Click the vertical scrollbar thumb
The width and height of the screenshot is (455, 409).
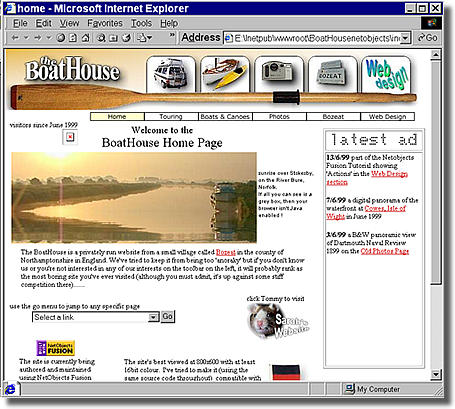point(435,172)
